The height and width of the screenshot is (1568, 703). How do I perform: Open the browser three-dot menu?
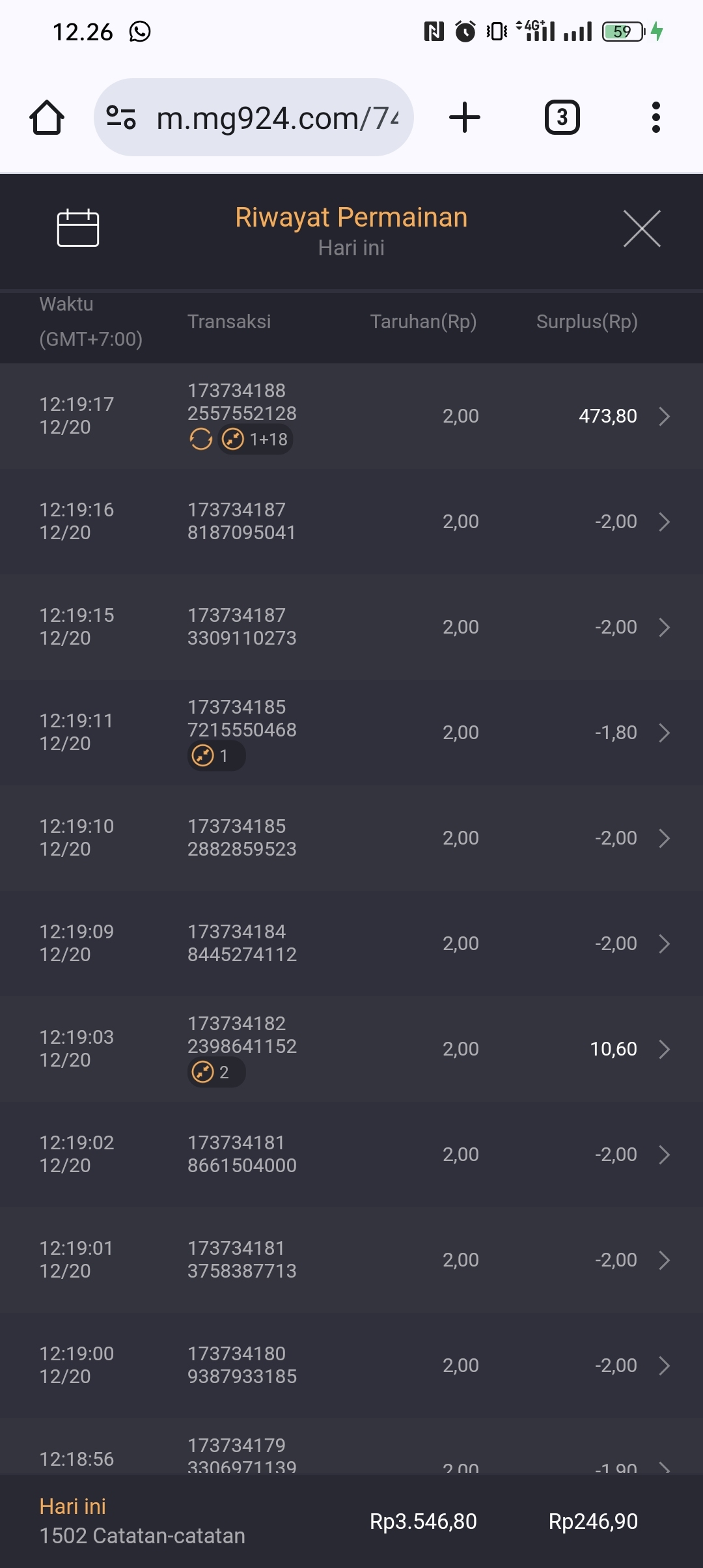click(x=655, y=118)
